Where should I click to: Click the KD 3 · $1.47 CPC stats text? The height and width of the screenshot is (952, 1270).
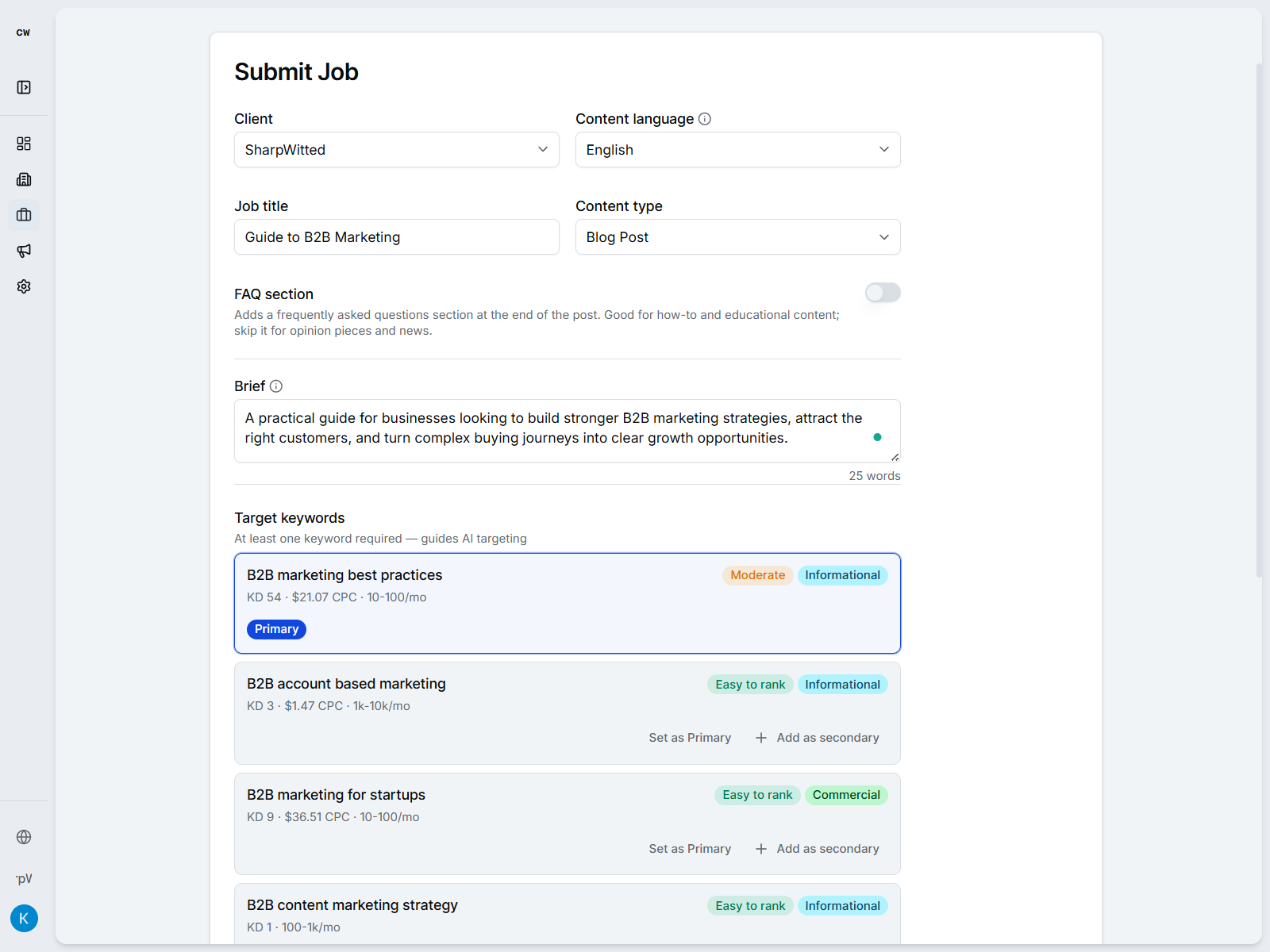[x=329, y=706]
